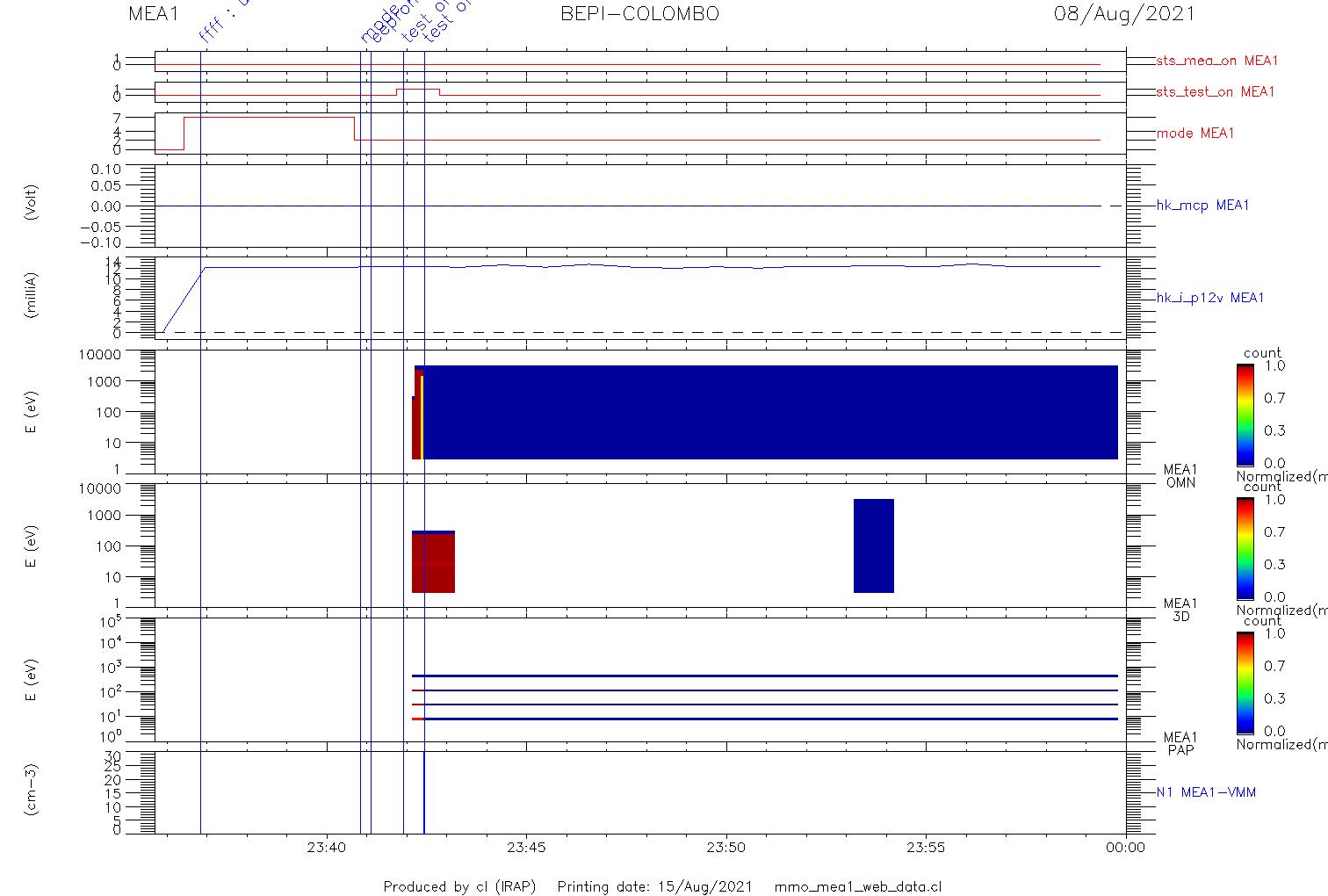Click the E (eV) label of PAP panel
This screenshot has width=1328, height=896.
pos(32,680)
